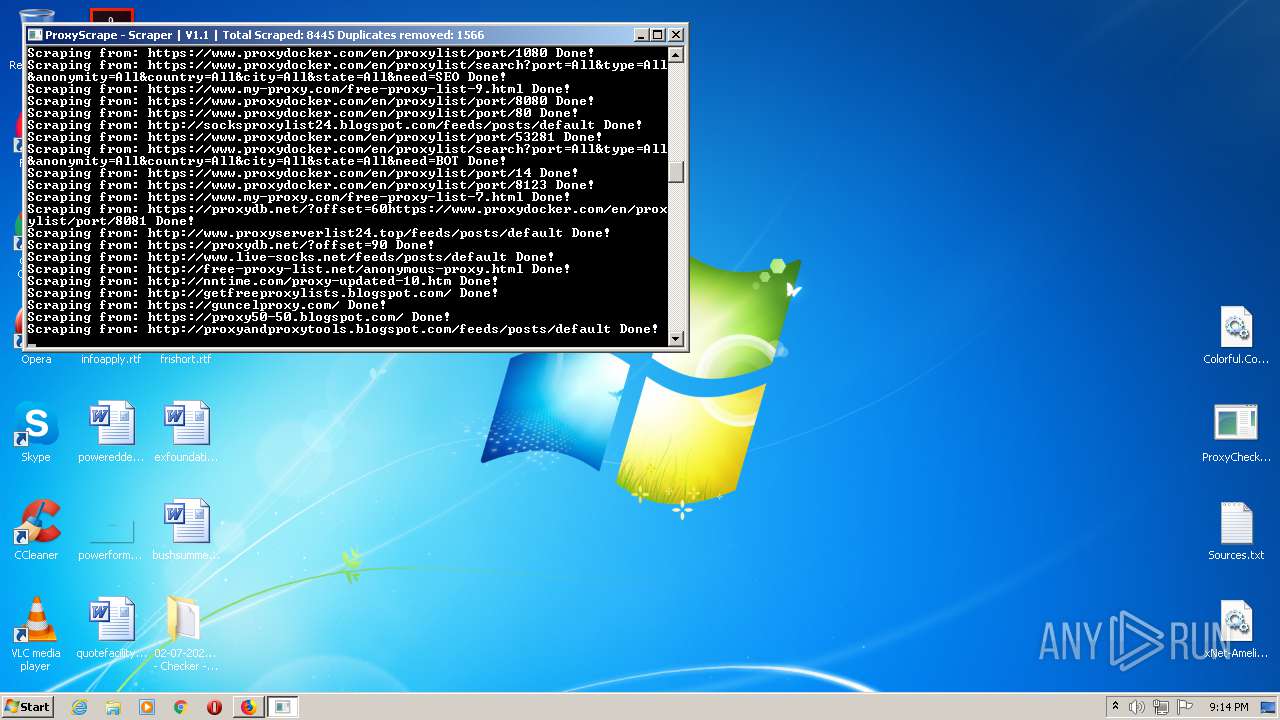Image resolution: width=1280 pixels, height=720 pixels.
Task: Open Internet Explorer from taskbar
Action: click(x=80, y=707)
